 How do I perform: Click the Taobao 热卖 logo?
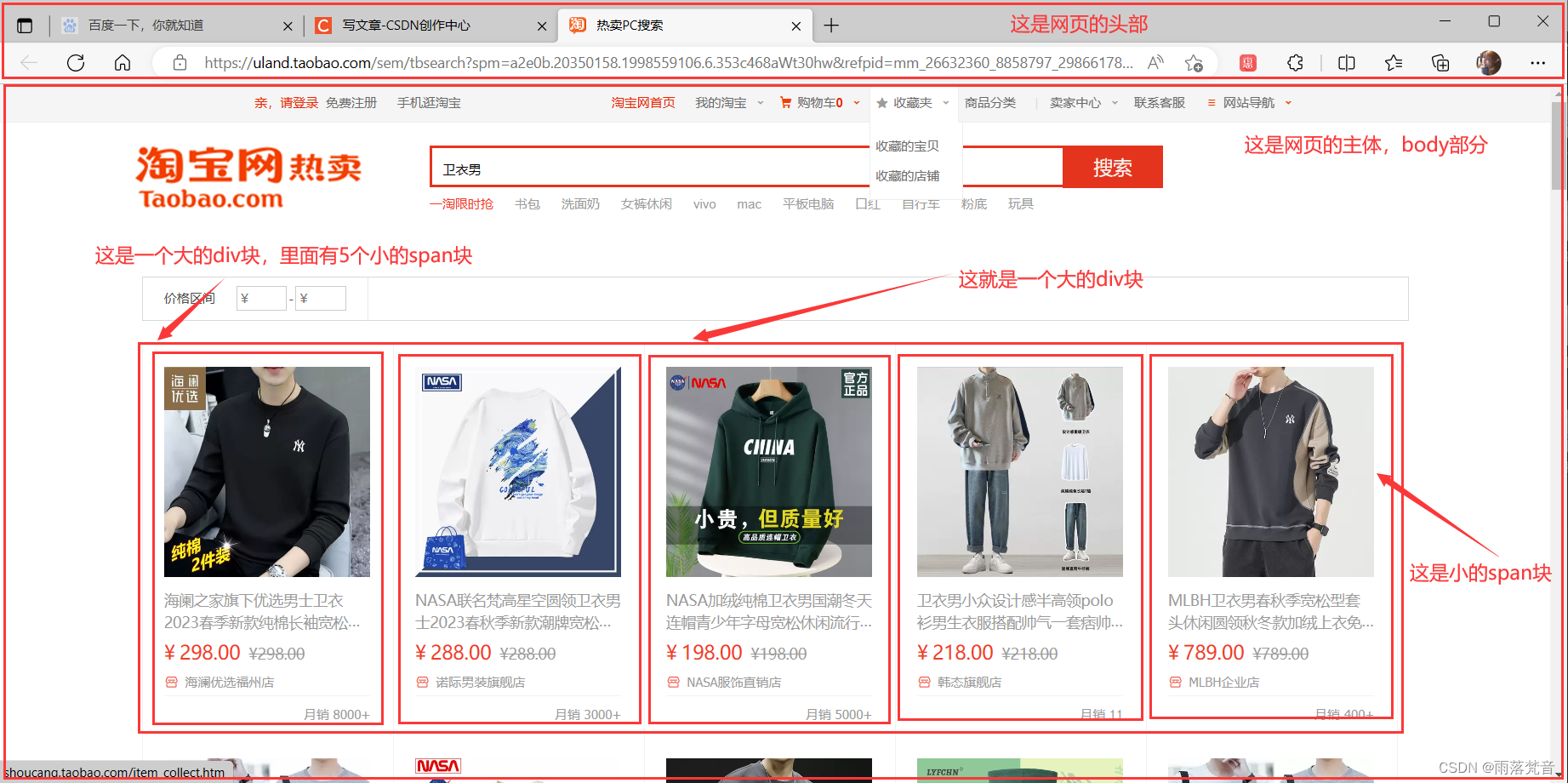click(x=248, y=178)
